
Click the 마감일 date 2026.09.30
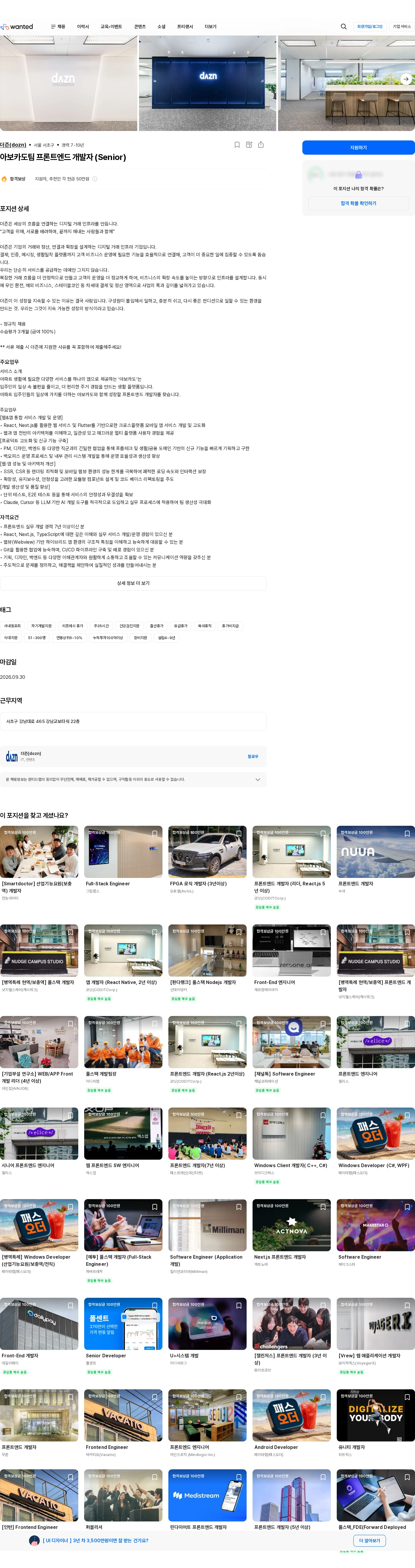coord(13,677)
